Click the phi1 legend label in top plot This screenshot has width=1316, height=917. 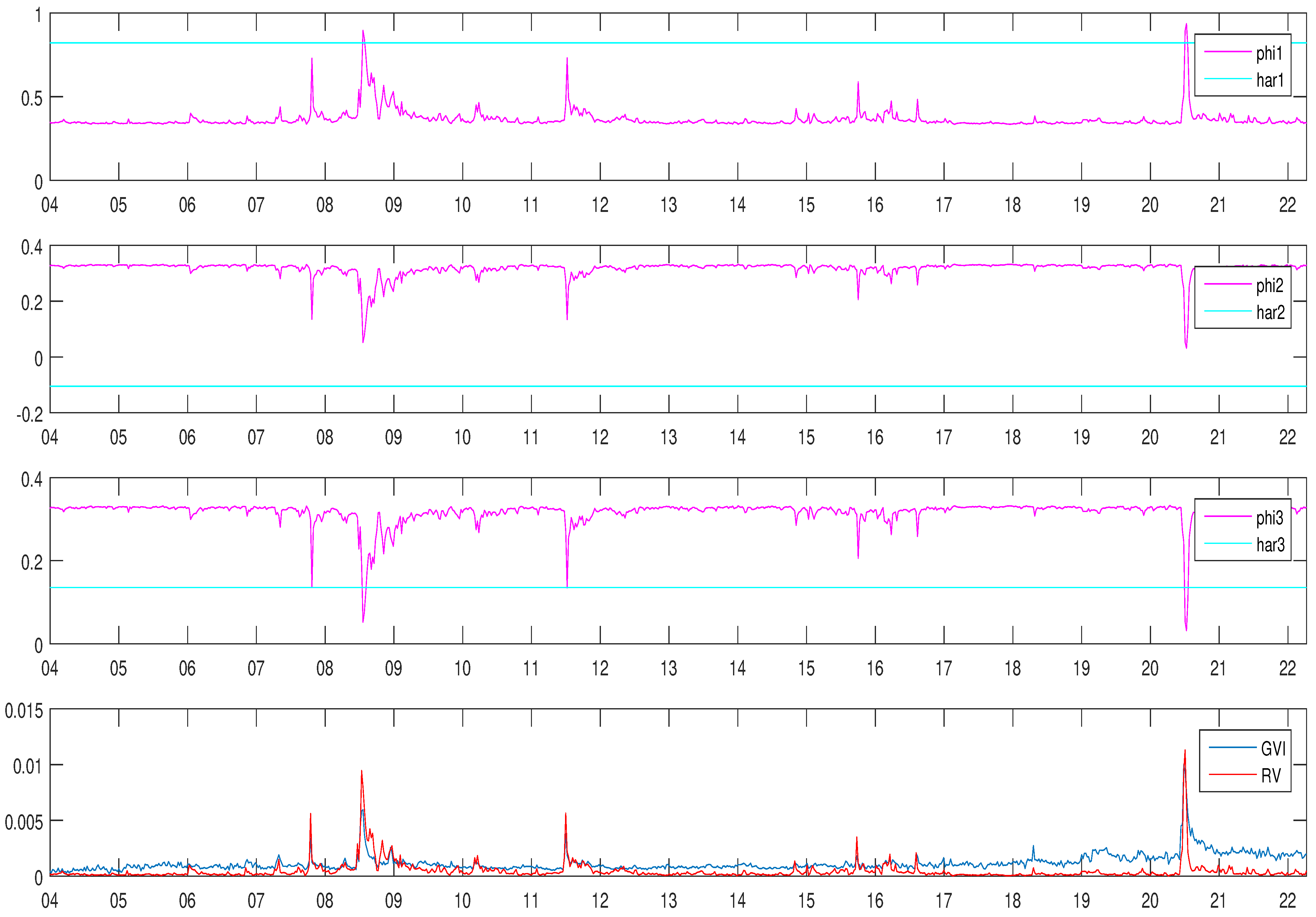click(x=1269, y=53)
